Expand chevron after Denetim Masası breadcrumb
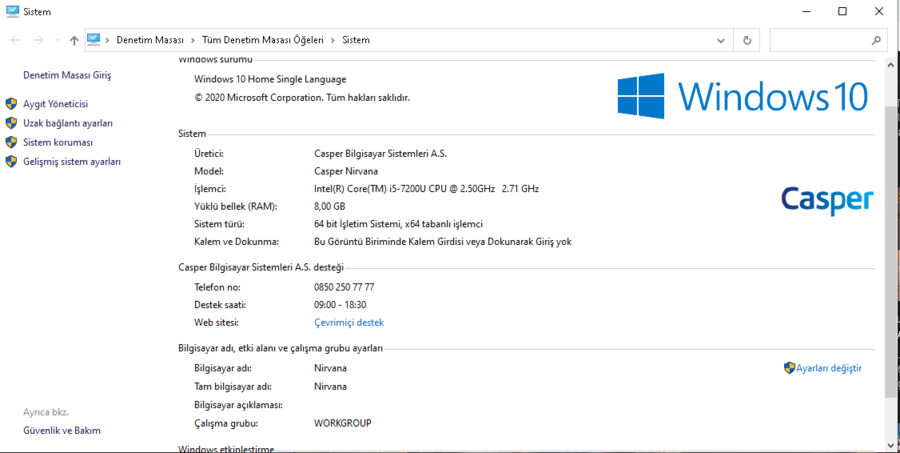 193,40
